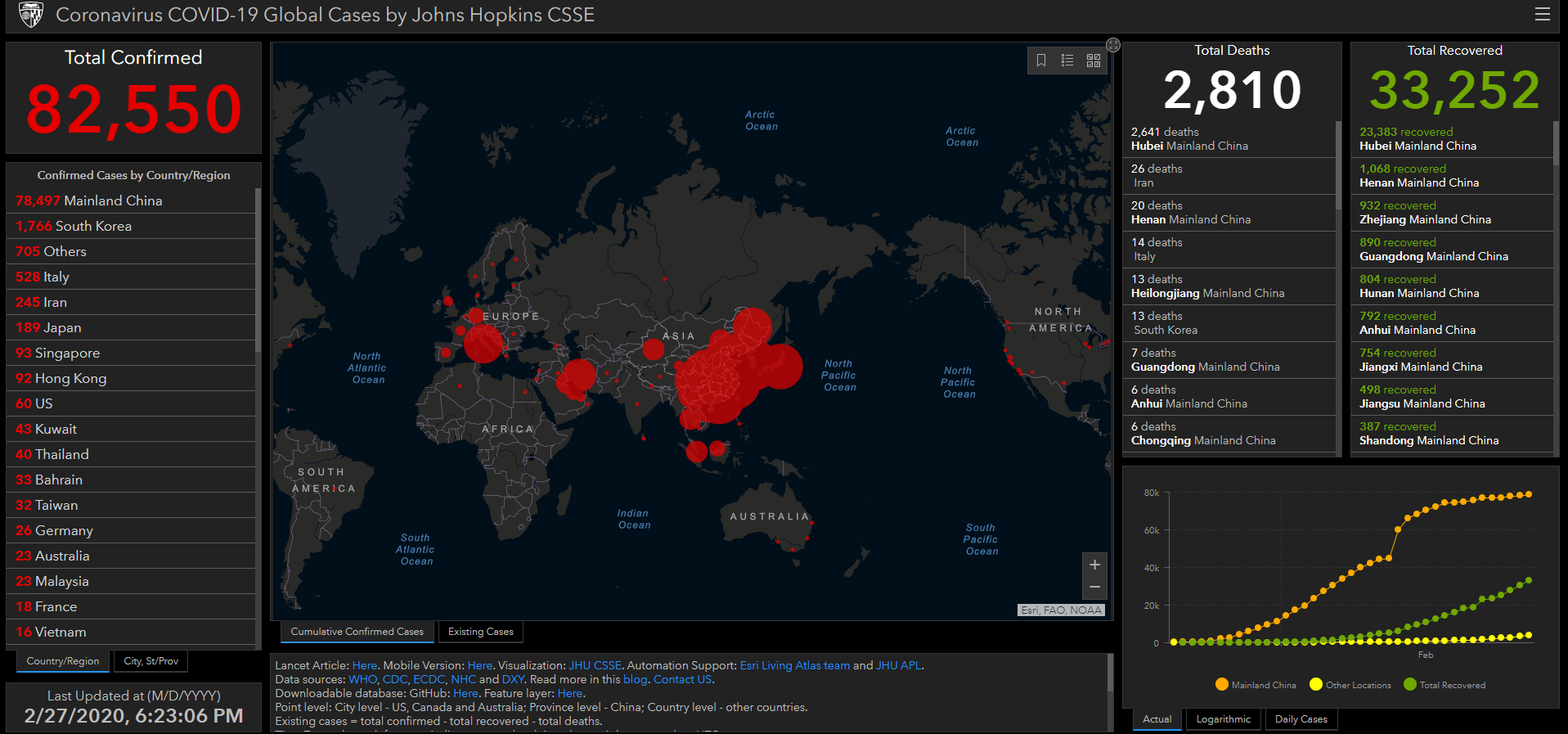The image size is (1568, 734).
Task: Switch to Cumulative Confirmed Cases tab
Action: [357, 632]
